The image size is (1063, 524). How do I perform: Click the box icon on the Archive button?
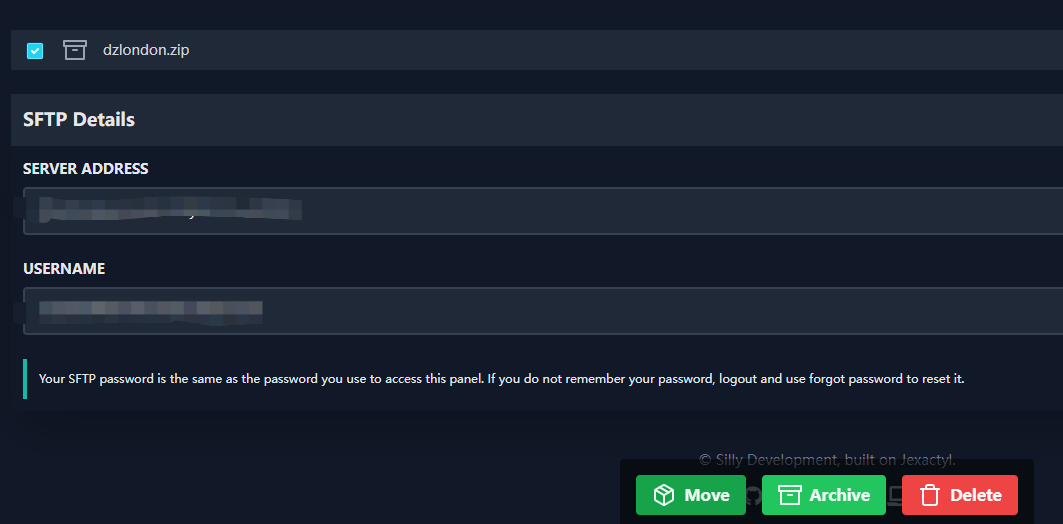789,496
